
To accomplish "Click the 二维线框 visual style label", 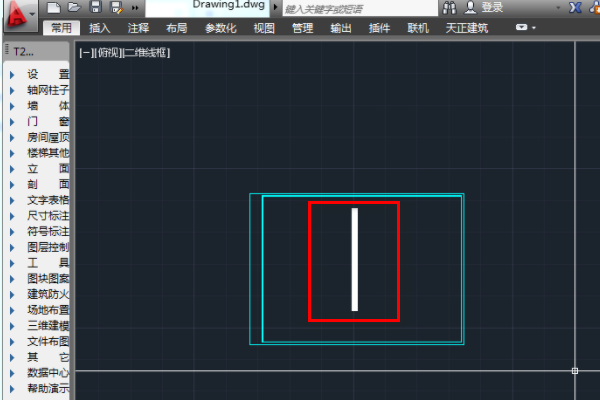I will (146, 53).
